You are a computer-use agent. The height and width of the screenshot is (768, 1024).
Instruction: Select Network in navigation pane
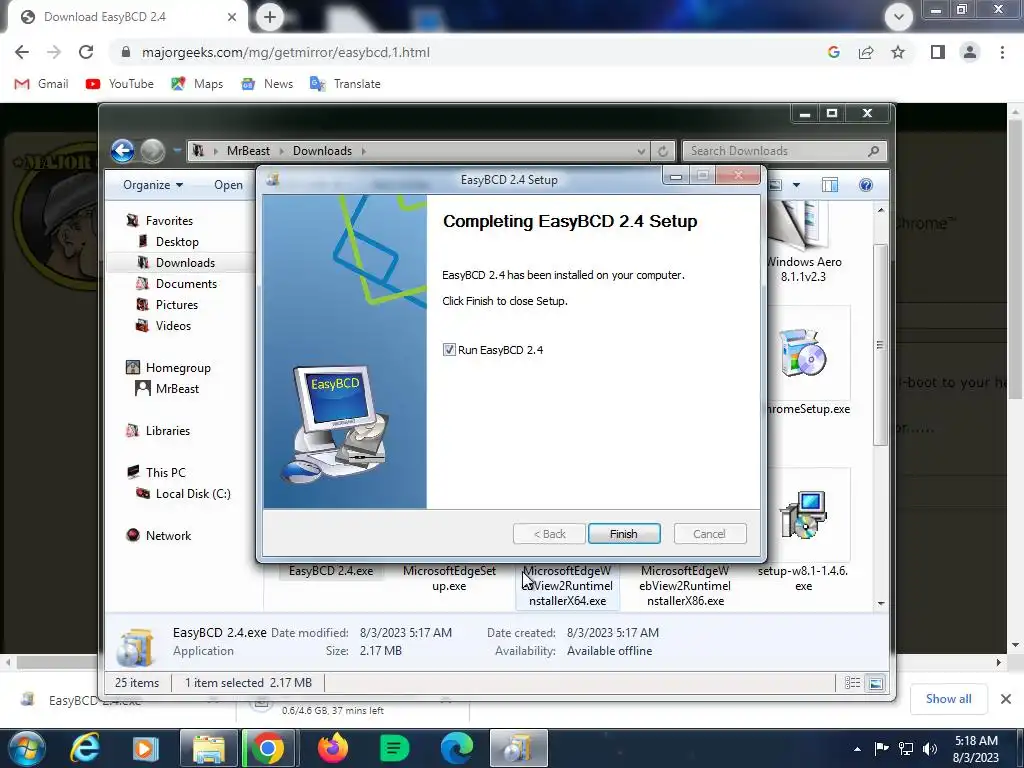click(x=168, y=536)
